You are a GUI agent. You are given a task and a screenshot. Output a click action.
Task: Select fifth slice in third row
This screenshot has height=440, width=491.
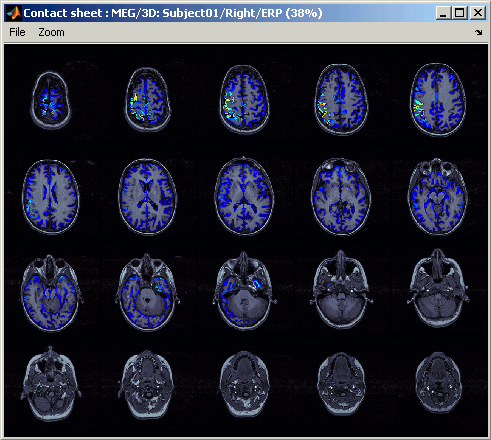tap(438, 289)
